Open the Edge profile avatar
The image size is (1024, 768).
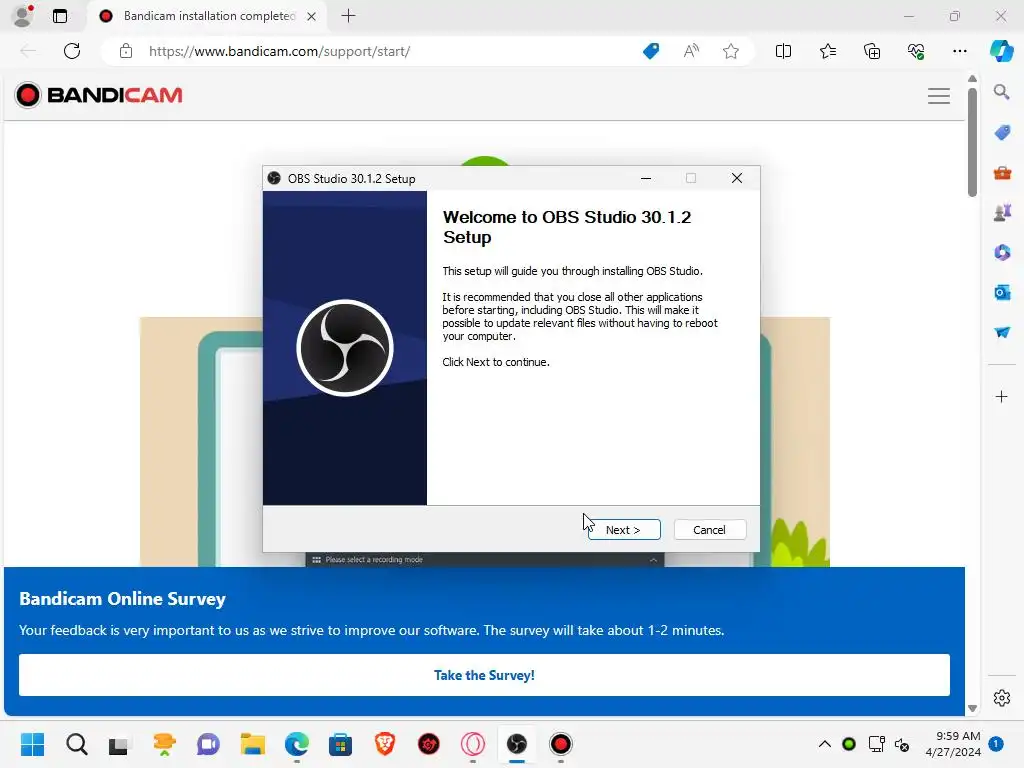(23, 16)
